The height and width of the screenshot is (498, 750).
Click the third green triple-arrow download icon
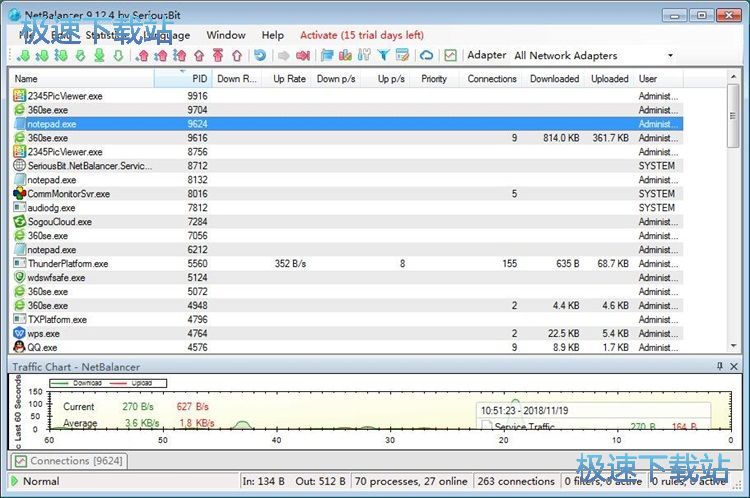[x=61, y=55]
